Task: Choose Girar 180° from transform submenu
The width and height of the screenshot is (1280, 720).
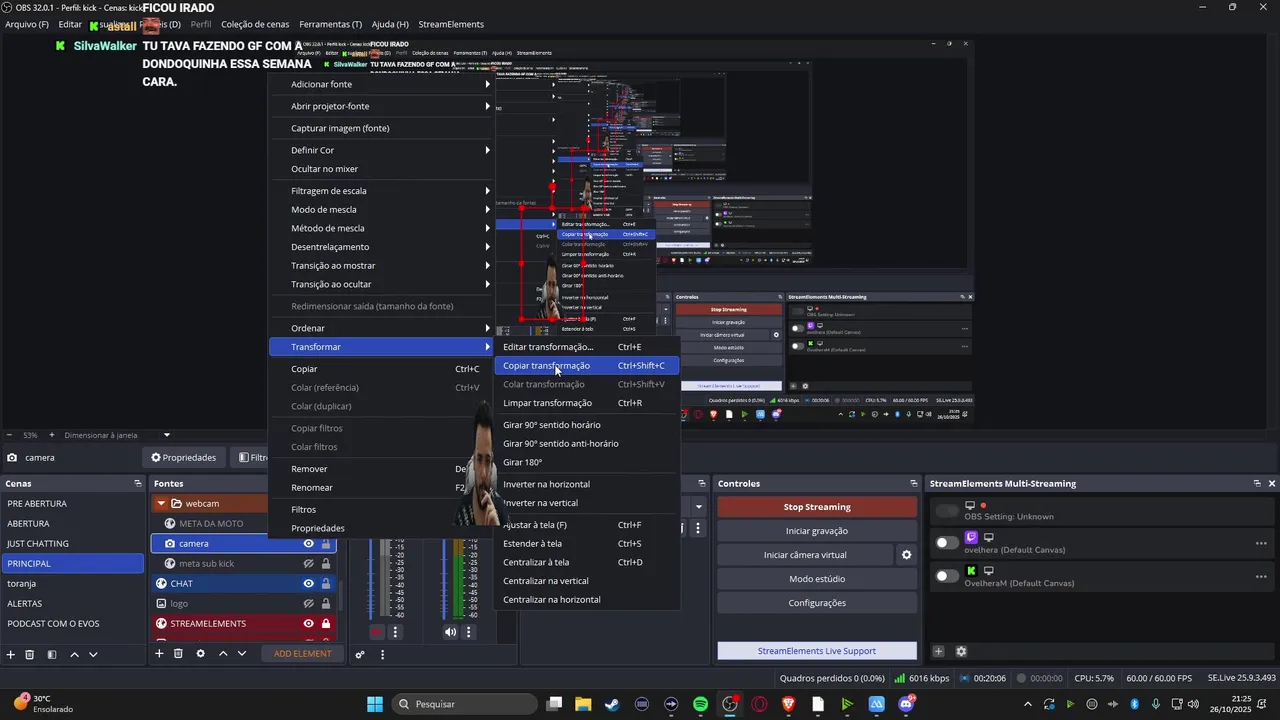Action: (586, 462)
